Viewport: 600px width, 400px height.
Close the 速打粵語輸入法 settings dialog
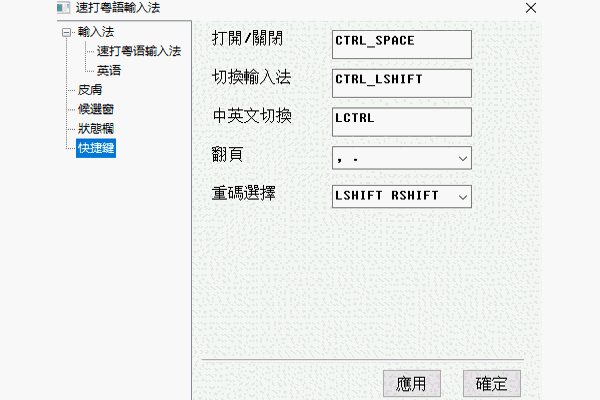(x=531, y=8)
